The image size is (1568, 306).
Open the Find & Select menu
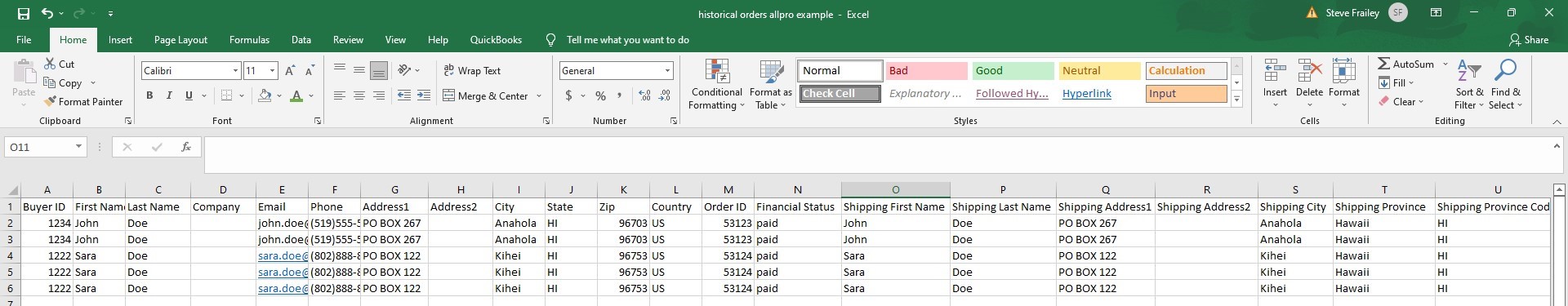(x=1505, y=85)
